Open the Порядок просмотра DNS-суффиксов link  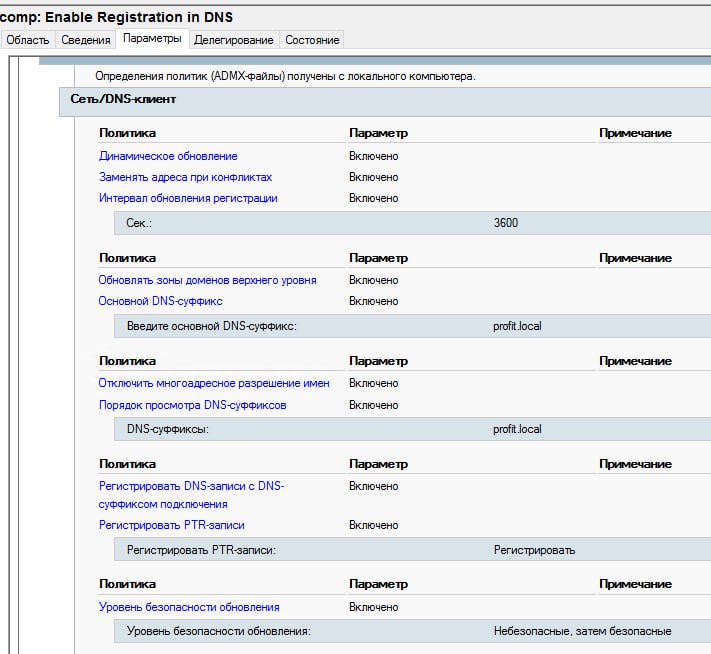coord(193,405)
